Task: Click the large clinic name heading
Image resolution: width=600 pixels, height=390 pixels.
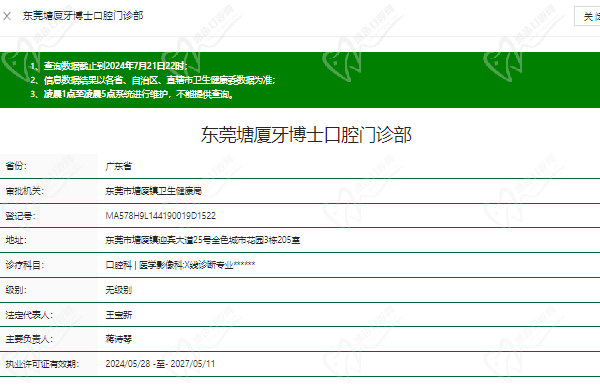Action: 306,135
